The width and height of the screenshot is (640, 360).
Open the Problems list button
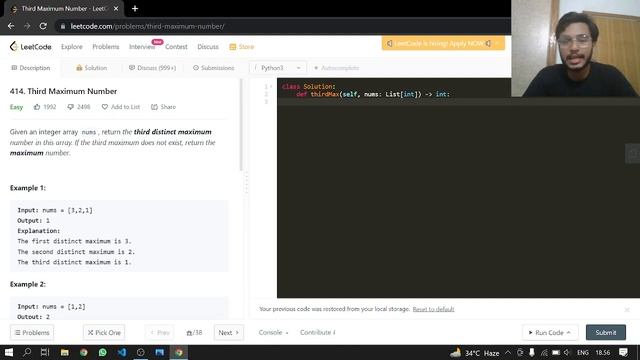(32, 333)
